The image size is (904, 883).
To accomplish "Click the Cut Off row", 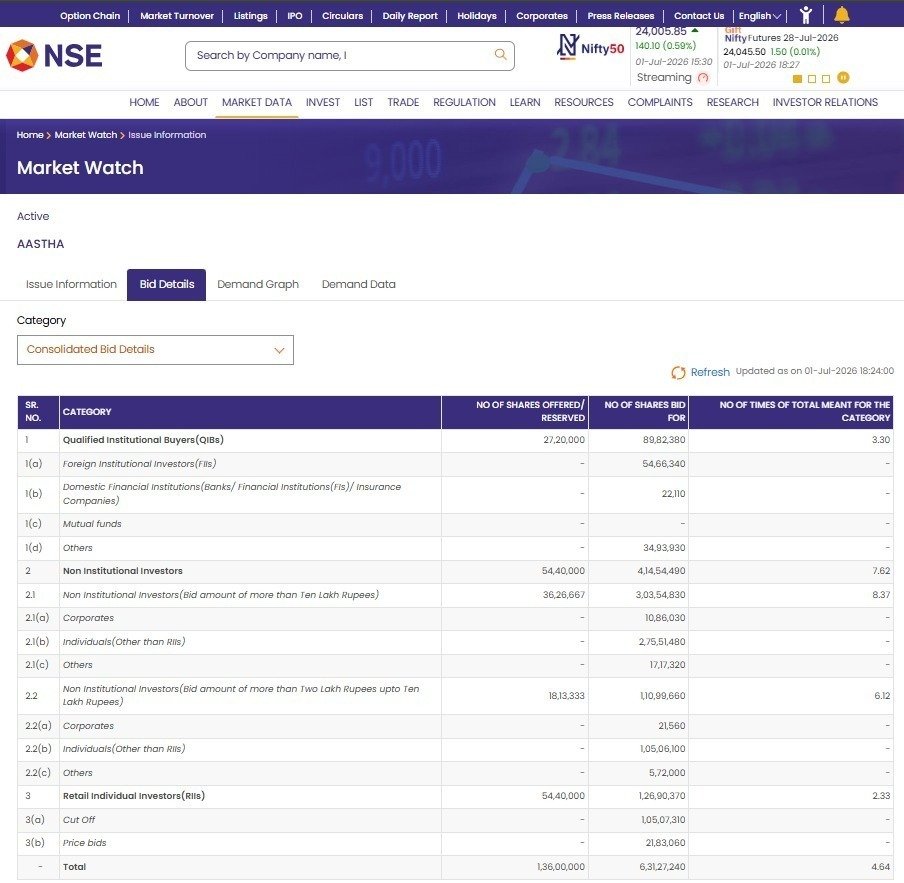I will pos(455,820).
